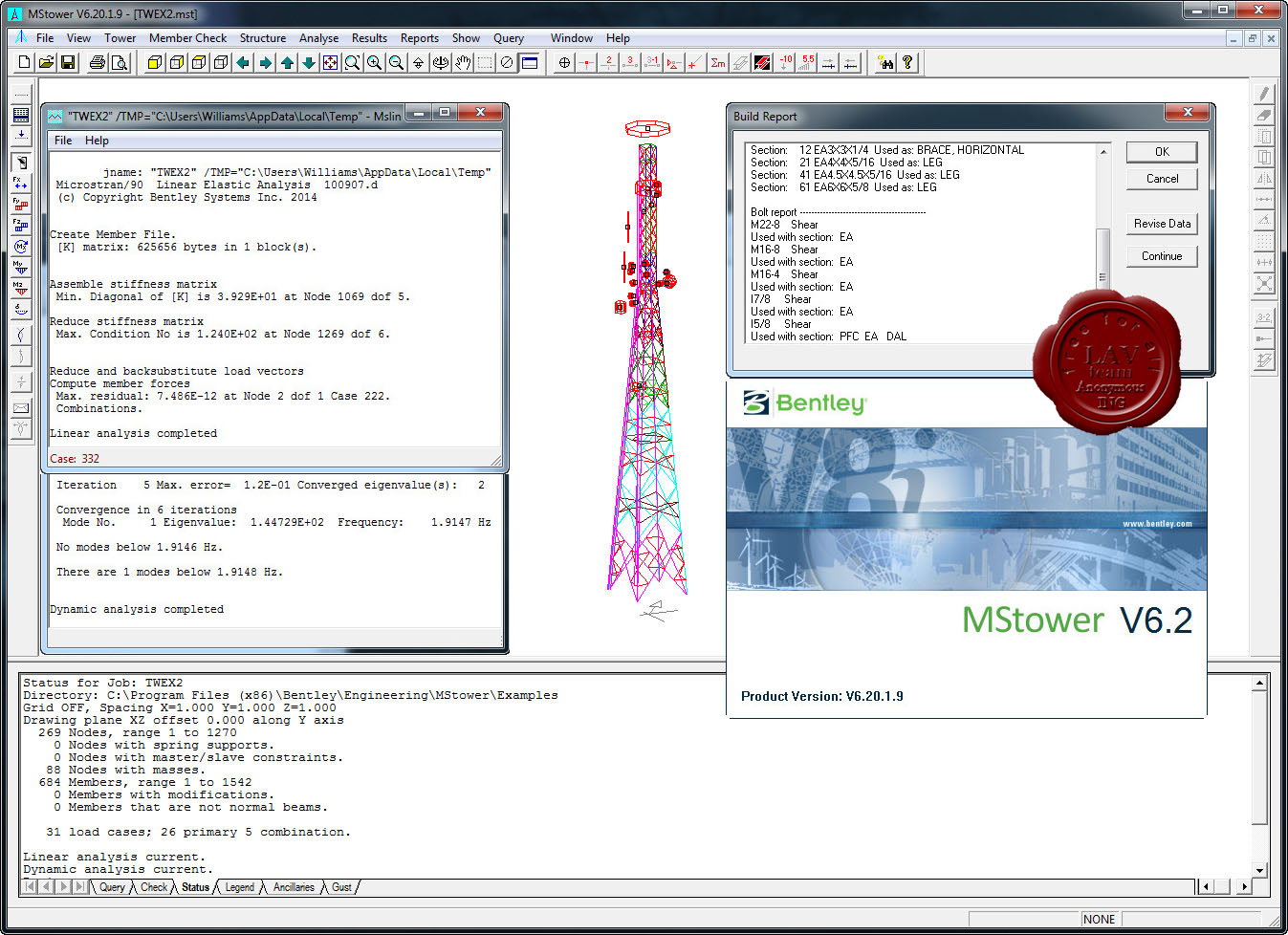Open the Structure menu

[x=263, y=38]
